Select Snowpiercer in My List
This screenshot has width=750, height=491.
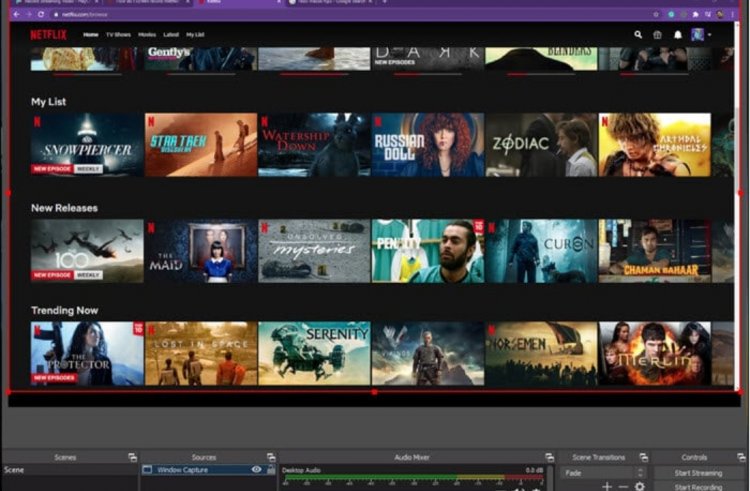[87, 144]
